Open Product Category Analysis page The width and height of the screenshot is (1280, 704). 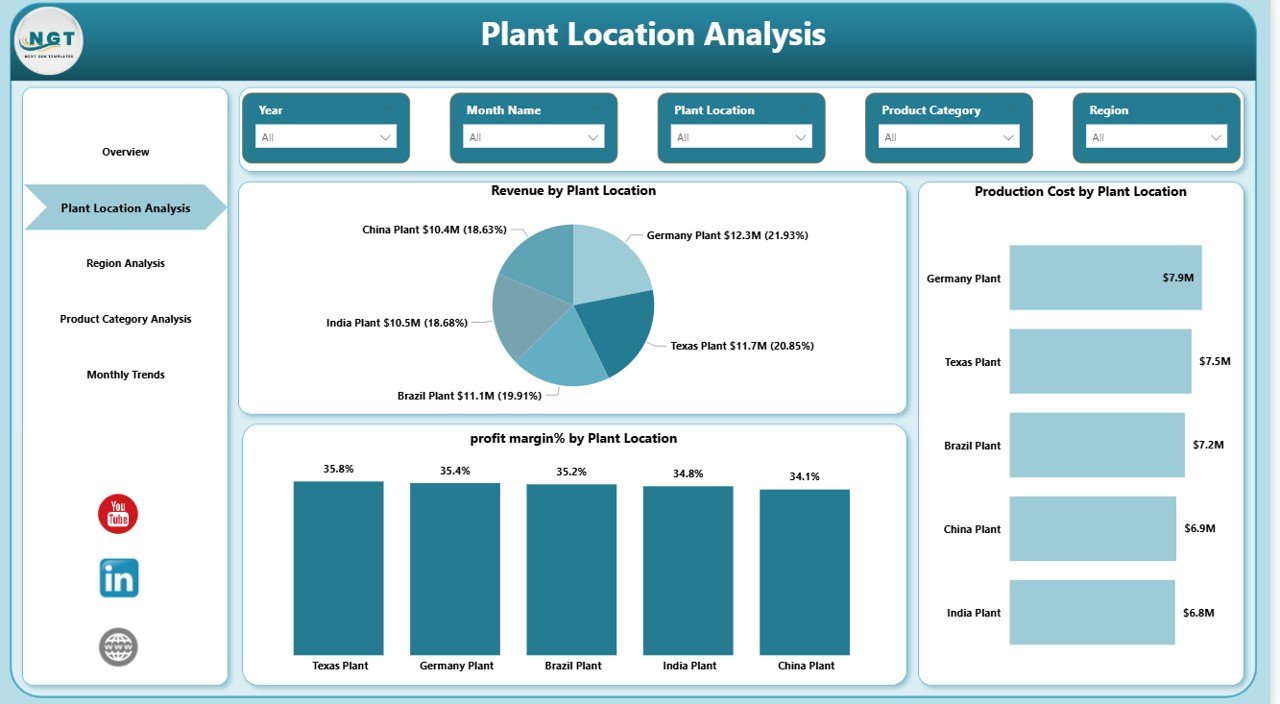[x=124, y=318]
